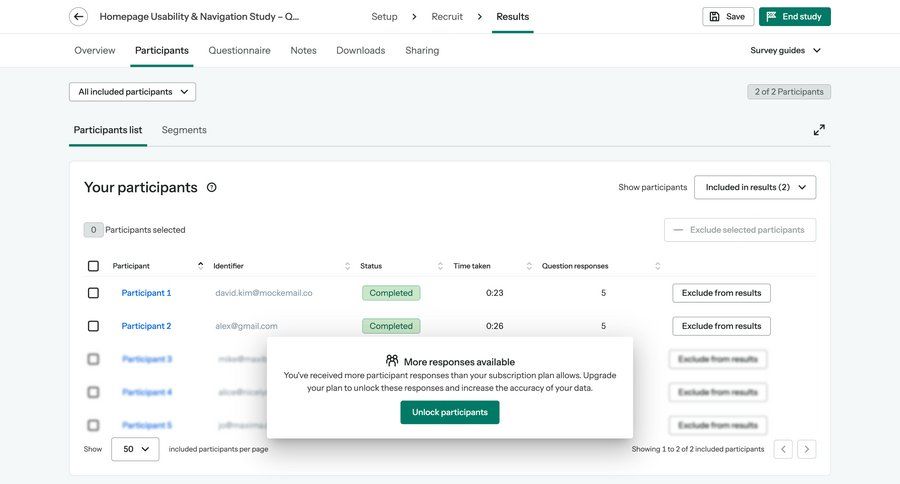The height and width of the screenshot is (484, 900).
Task: Exclude Participant 2 from results
Action: pos(721,326)
